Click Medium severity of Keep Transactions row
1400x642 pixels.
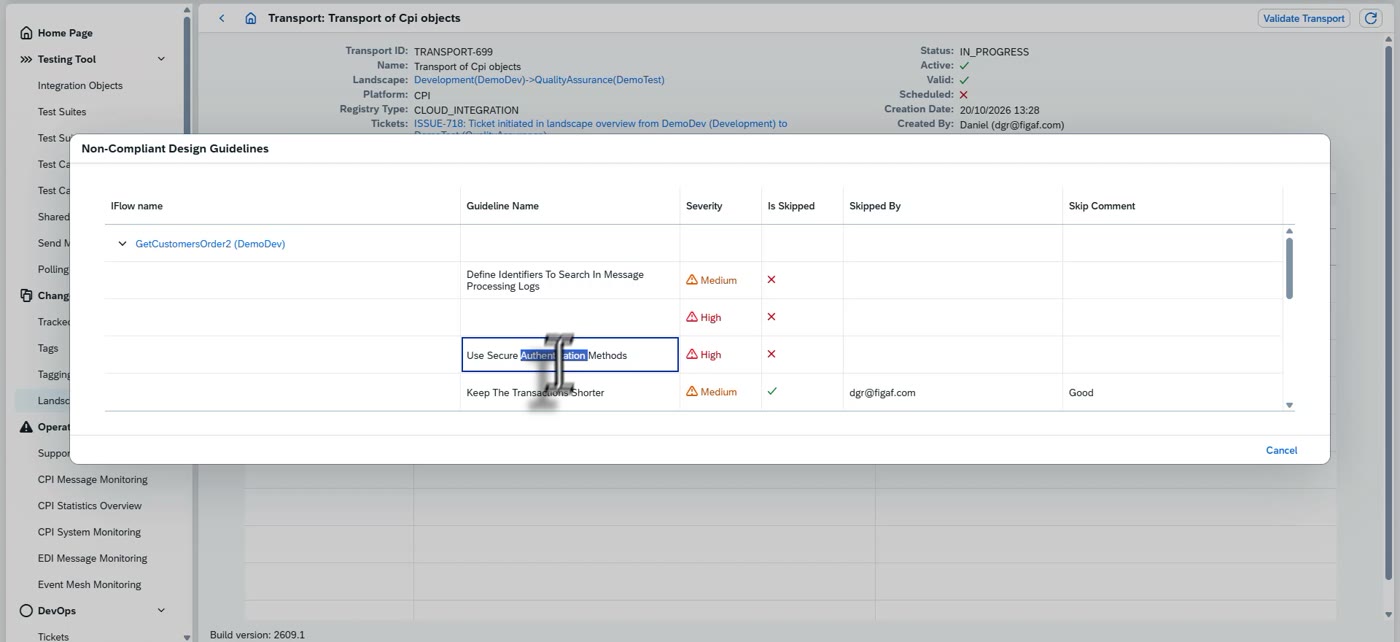(x=711, y=392)
